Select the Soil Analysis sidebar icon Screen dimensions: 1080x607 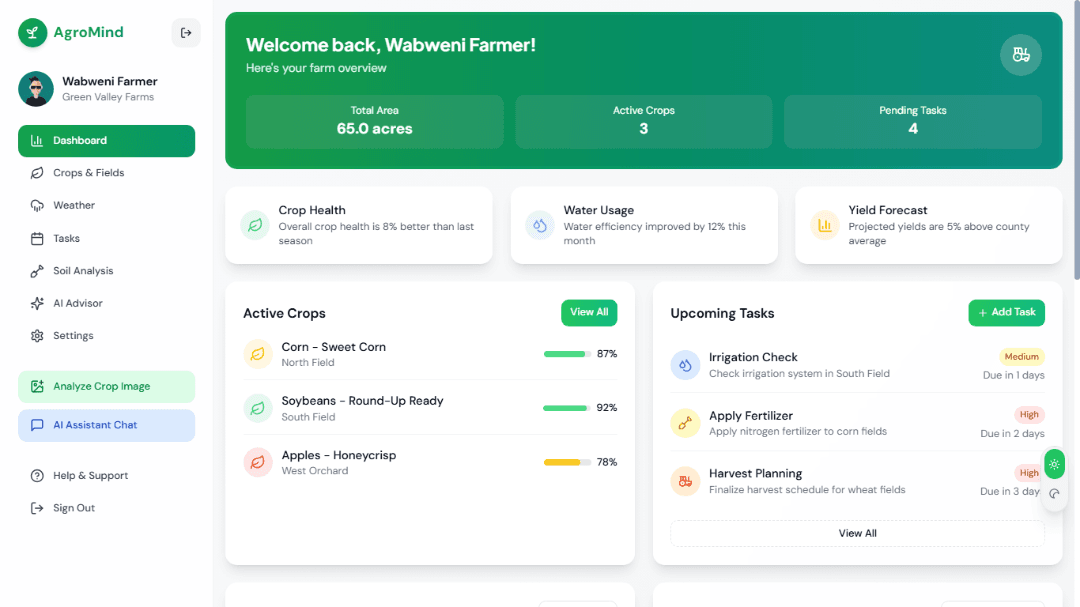coord(34,270)
